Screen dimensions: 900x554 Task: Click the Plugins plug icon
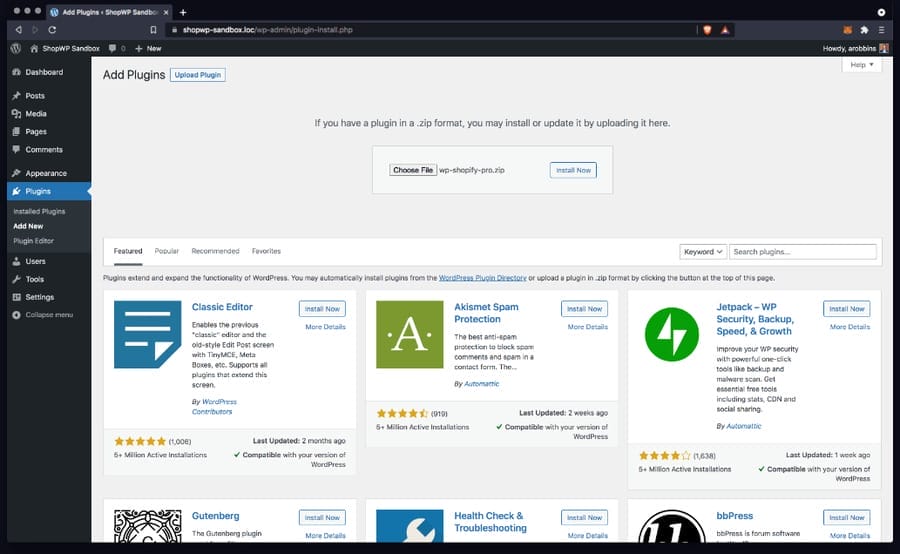pos(16,191)
